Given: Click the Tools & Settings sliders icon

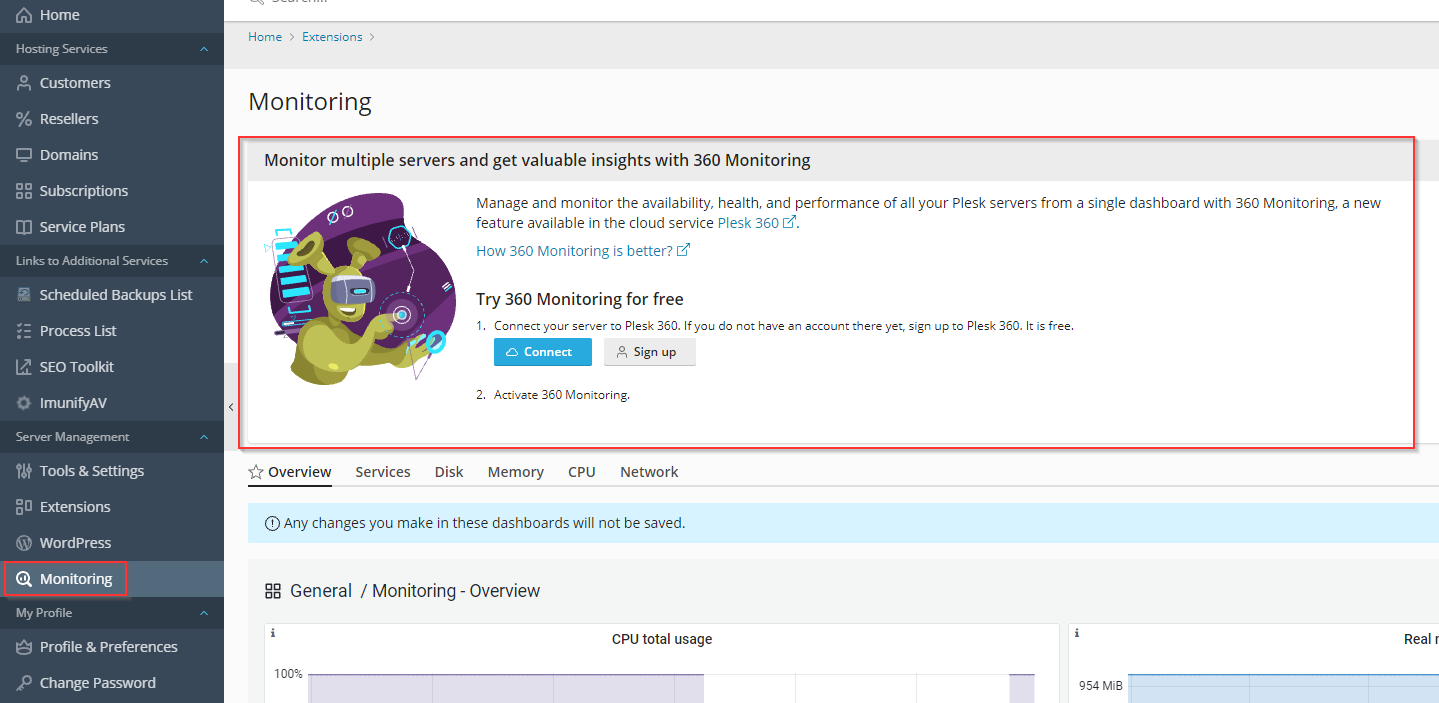Looking at the screenshot, I should pos(24,471).
